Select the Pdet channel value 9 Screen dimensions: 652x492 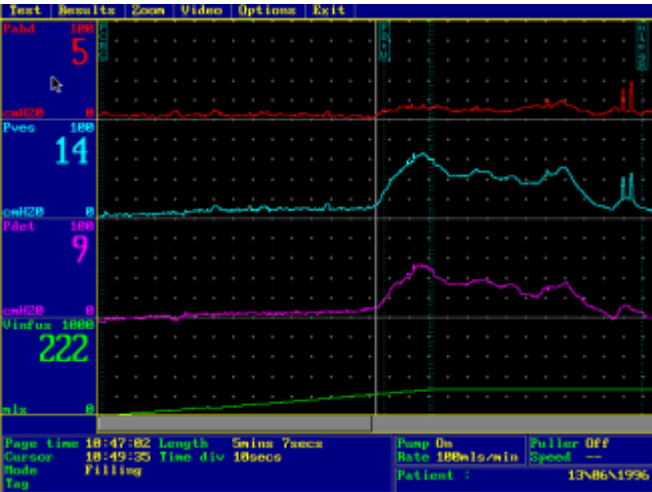[x=79, y=250]
